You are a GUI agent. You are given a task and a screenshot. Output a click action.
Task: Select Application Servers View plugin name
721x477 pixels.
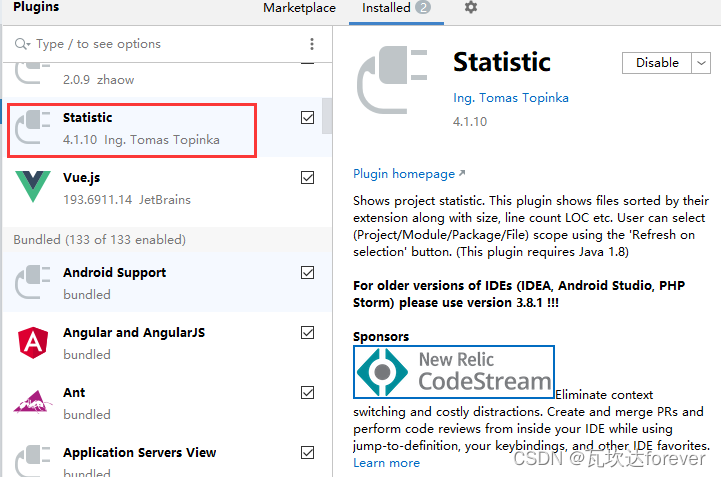pos(139,453)
